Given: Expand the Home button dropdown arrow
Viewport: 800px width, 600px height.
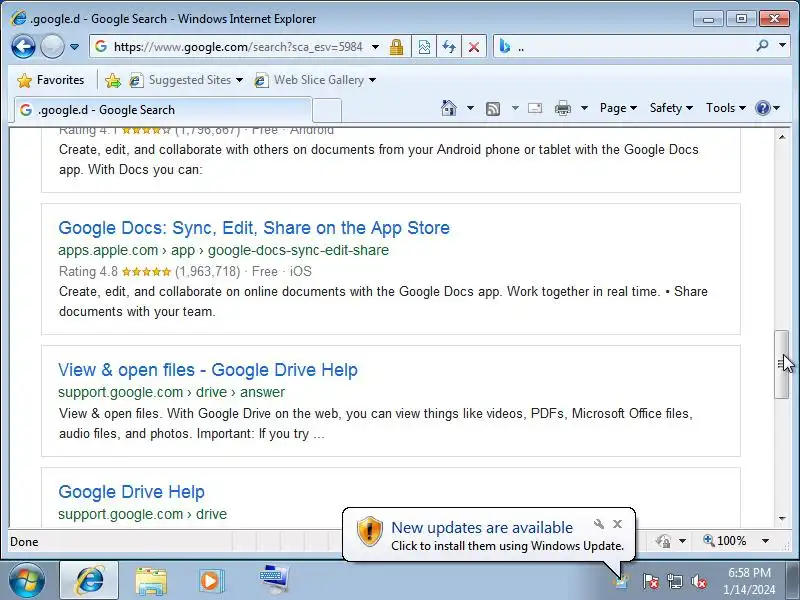Looking at the screenshot, I should [x=470, y=108].
